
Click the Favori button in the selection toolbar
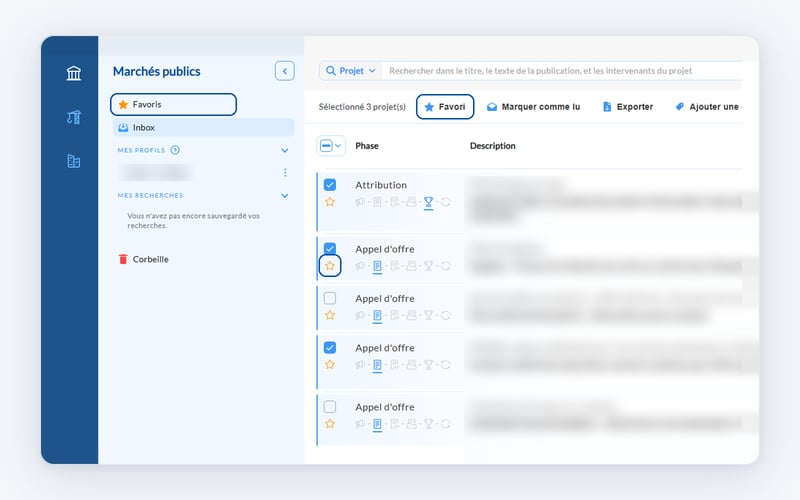[445, 107]
